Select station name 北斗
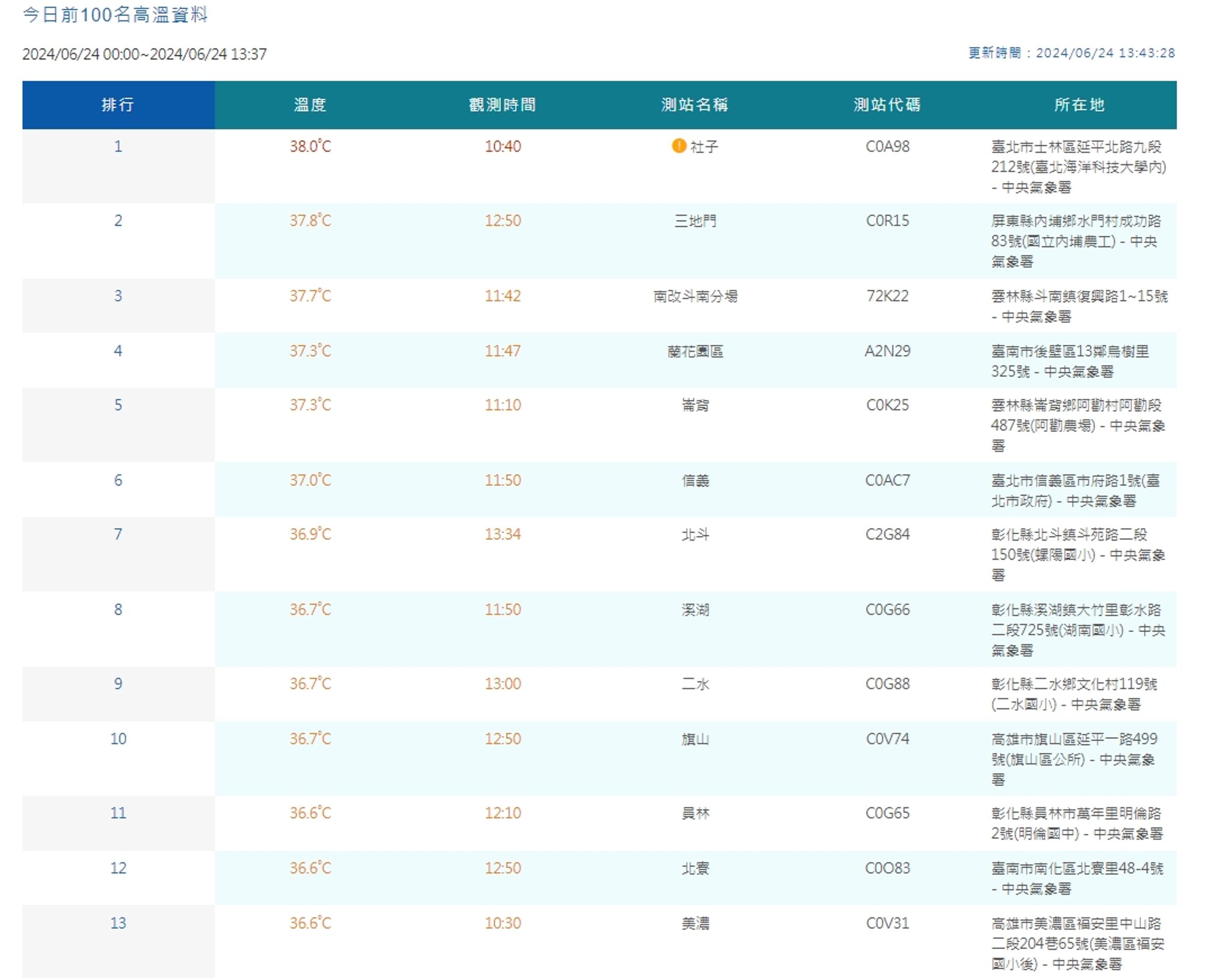This screenshot has height=978, width=1232. pos(695,535)
